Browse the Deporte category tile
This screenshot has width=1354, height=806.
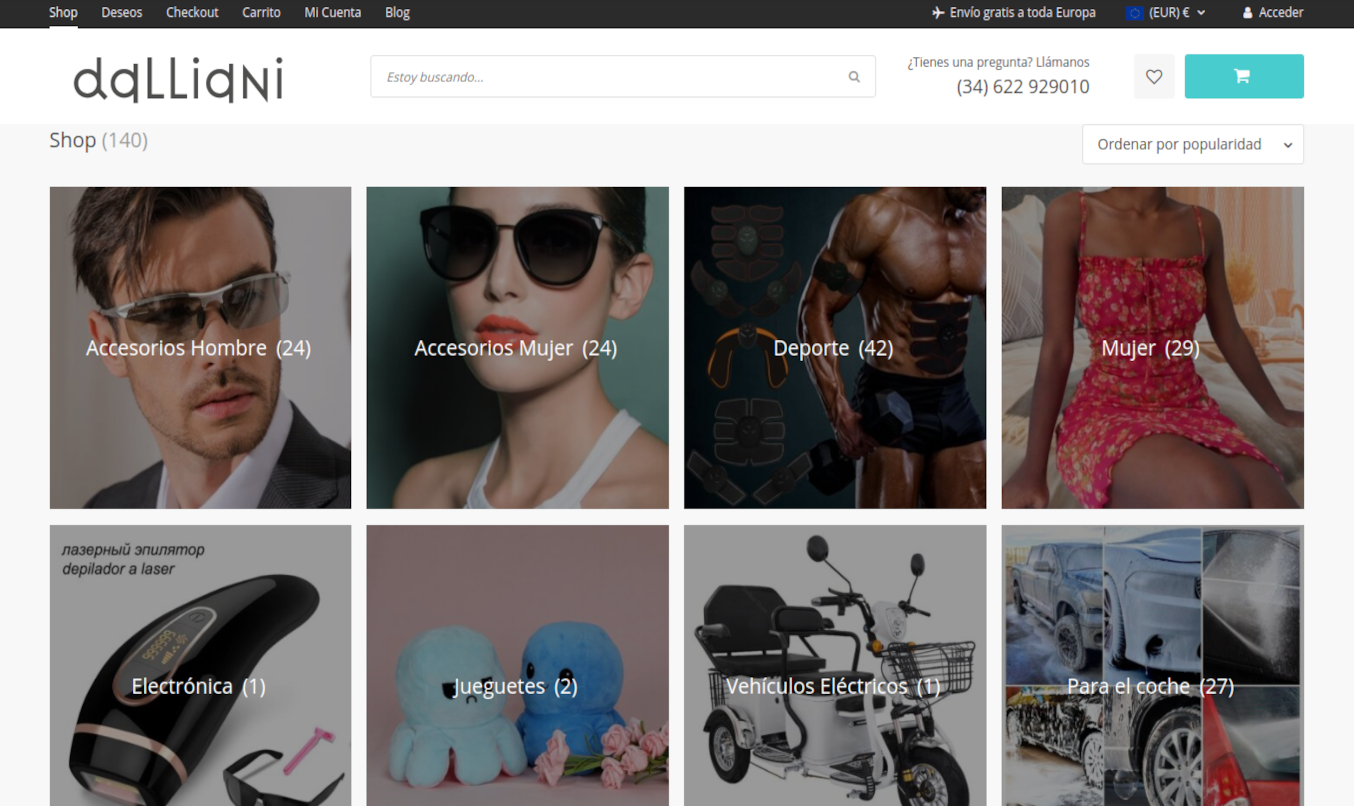pos(835,348)
